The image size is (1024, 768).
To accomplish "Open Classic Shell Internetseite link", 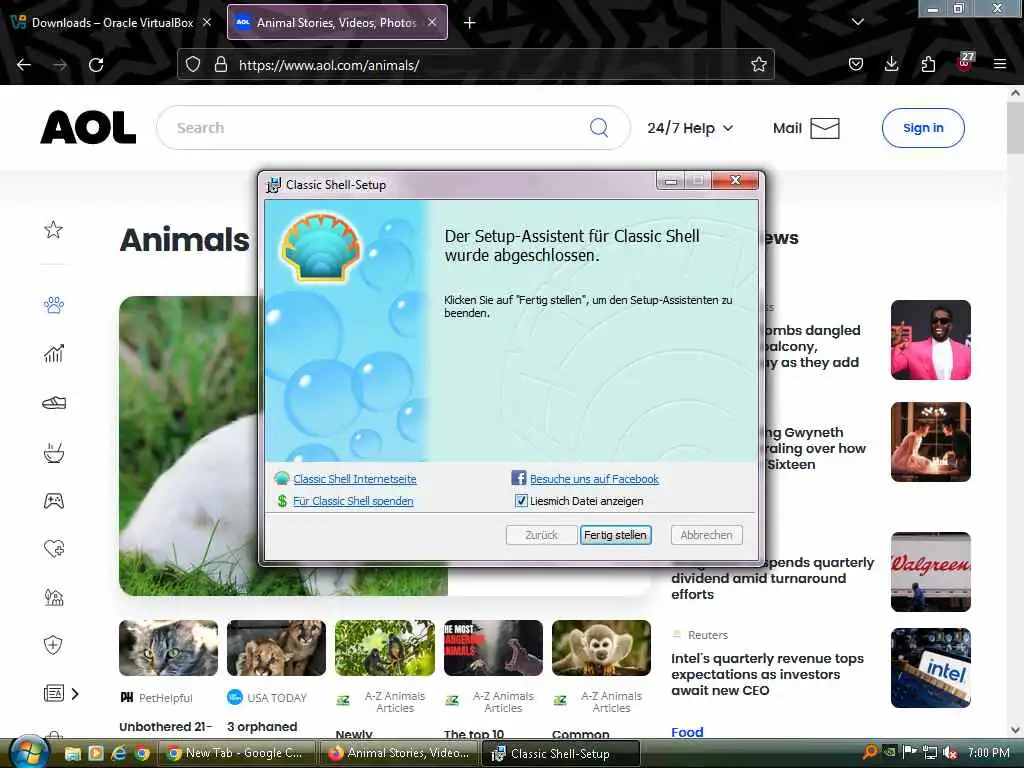I will coord(355,479).
